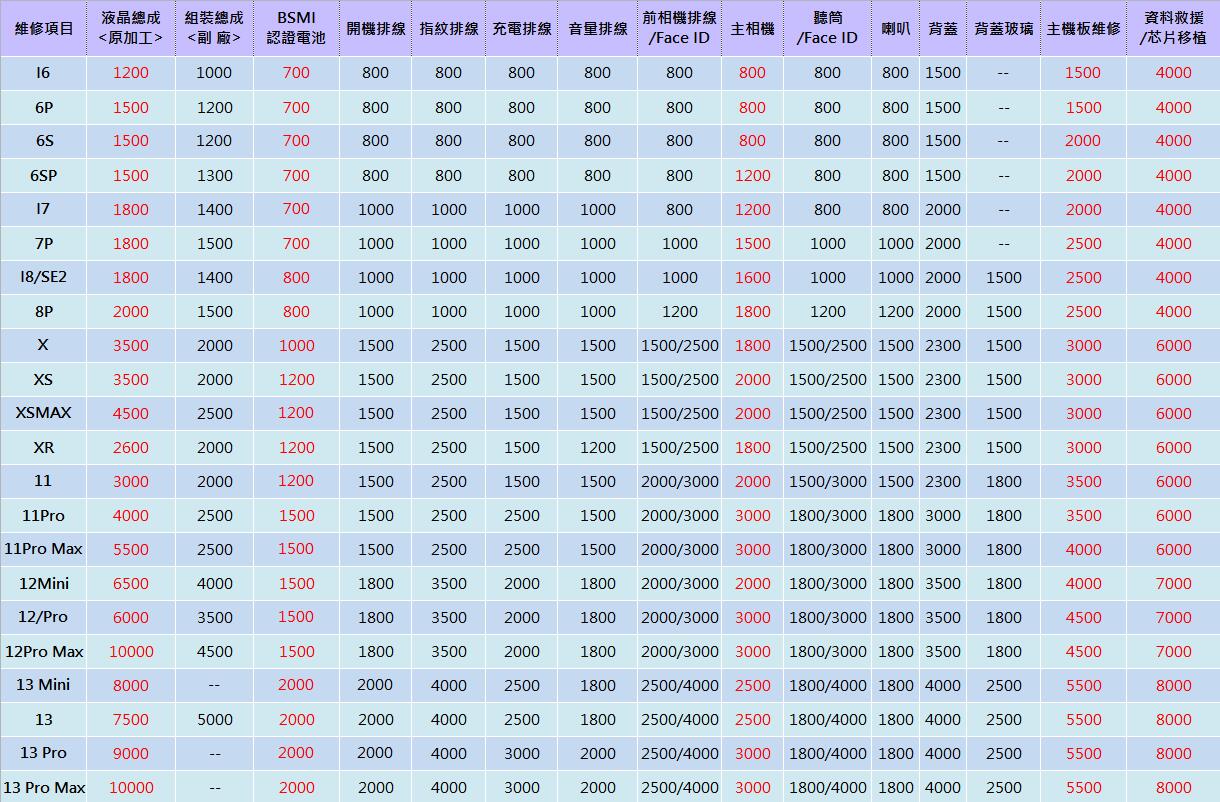
Task: Click the 音量排線 column header
Action: pyautogui.click(x=597, y=29)
